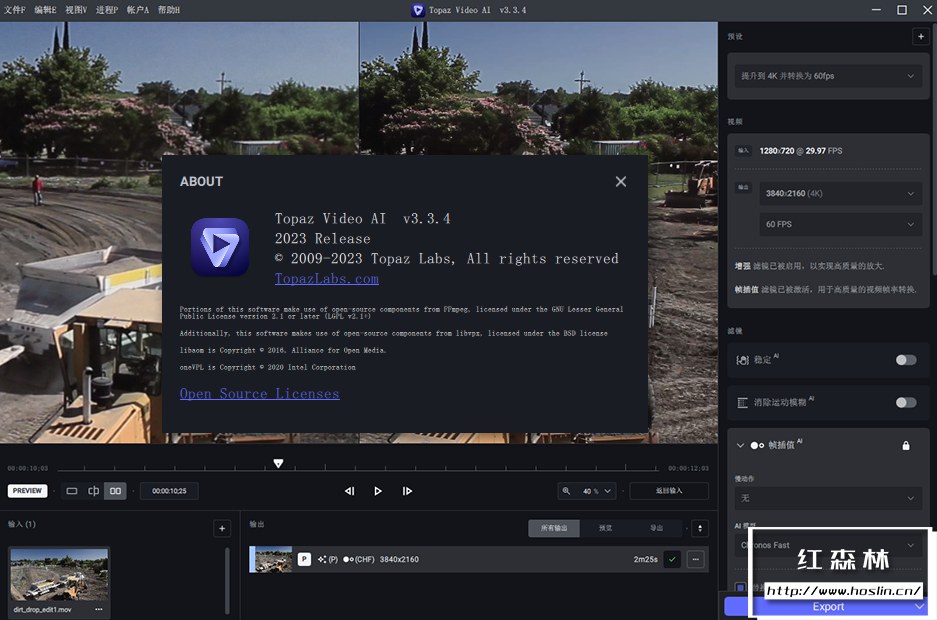Open the 帮助H menu
The image size is (937, 620).
169,10
